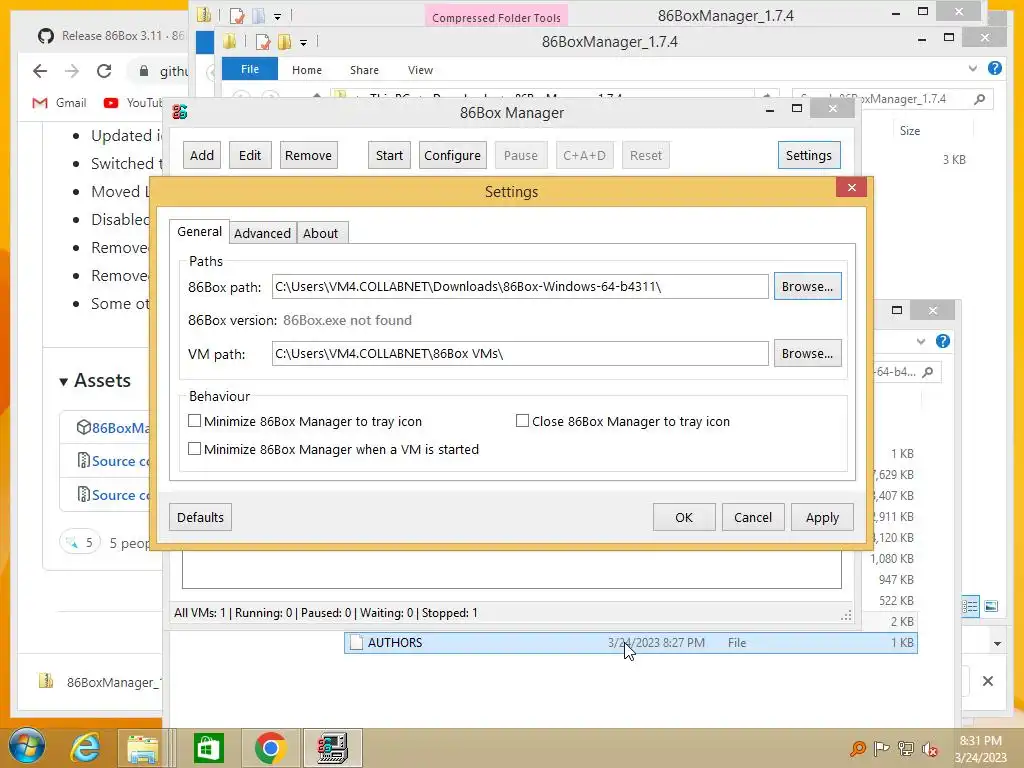Browse for the 86Box path
Image resolution: width=1024 pixels, height=768 pixels.
tap(807, 286)
